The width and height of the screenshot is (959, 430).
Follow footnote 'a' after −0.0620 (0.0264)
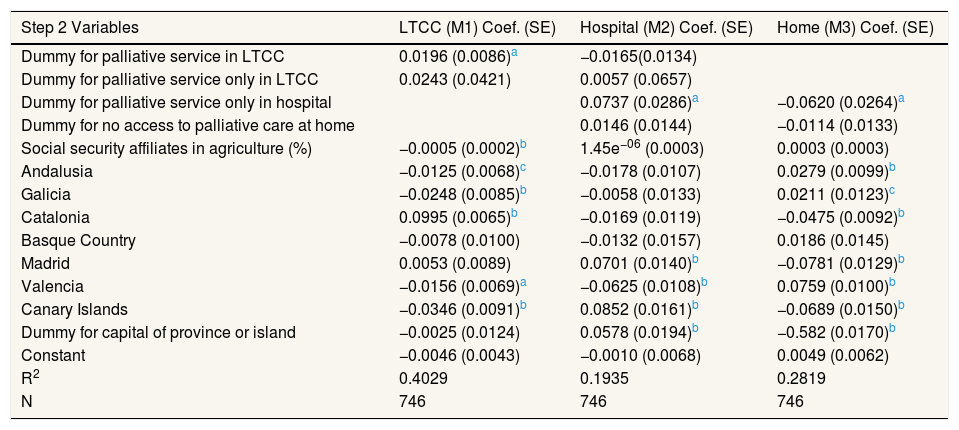tap(902, 99)
